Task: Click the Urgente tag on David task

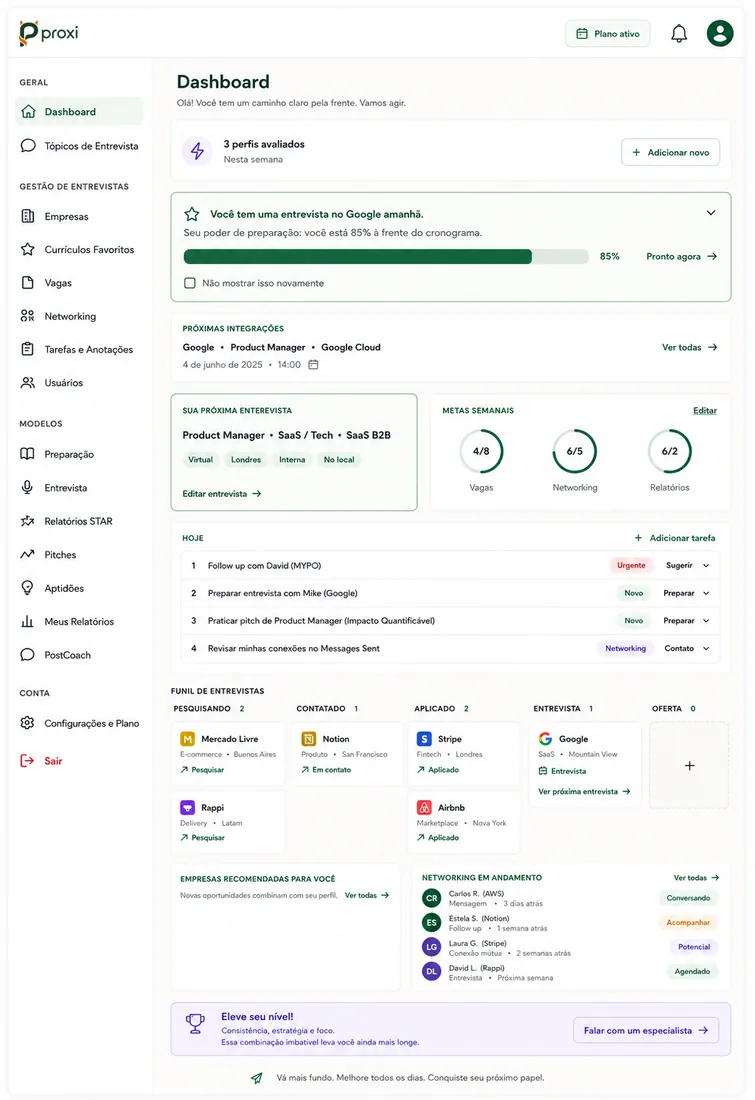Action: (x=631, y=565)
